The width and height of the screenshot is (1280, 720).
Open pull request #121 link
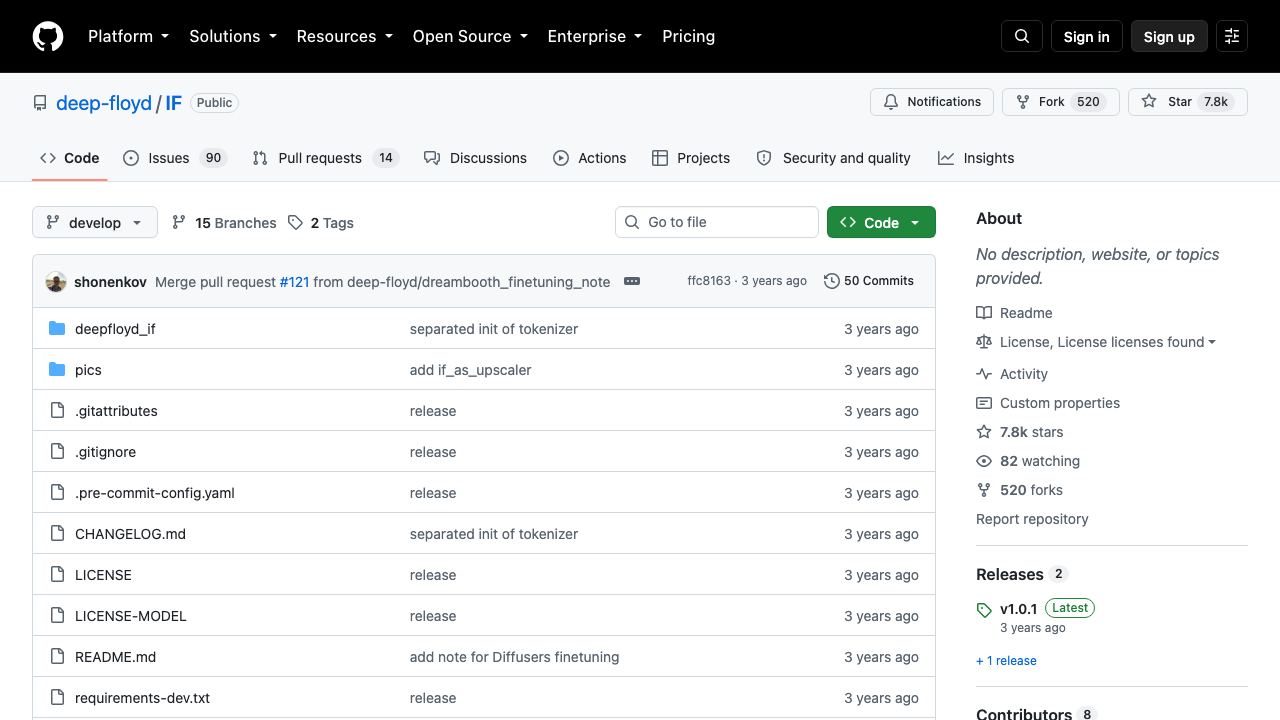coord(294,282)
